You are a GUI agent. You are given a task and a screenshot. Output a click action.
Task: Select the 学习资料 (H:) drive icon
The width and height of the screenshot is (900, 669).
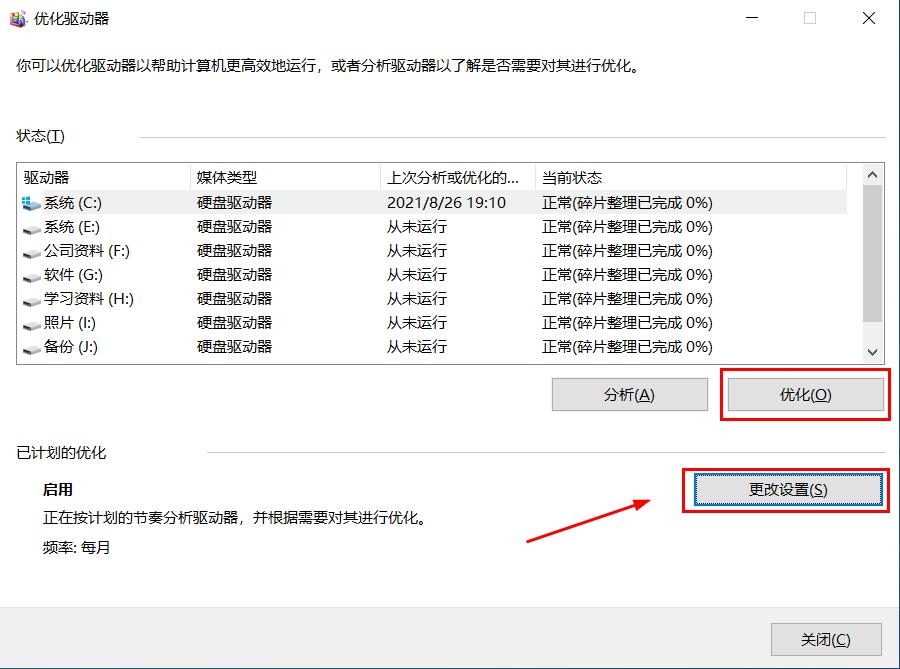31,301
